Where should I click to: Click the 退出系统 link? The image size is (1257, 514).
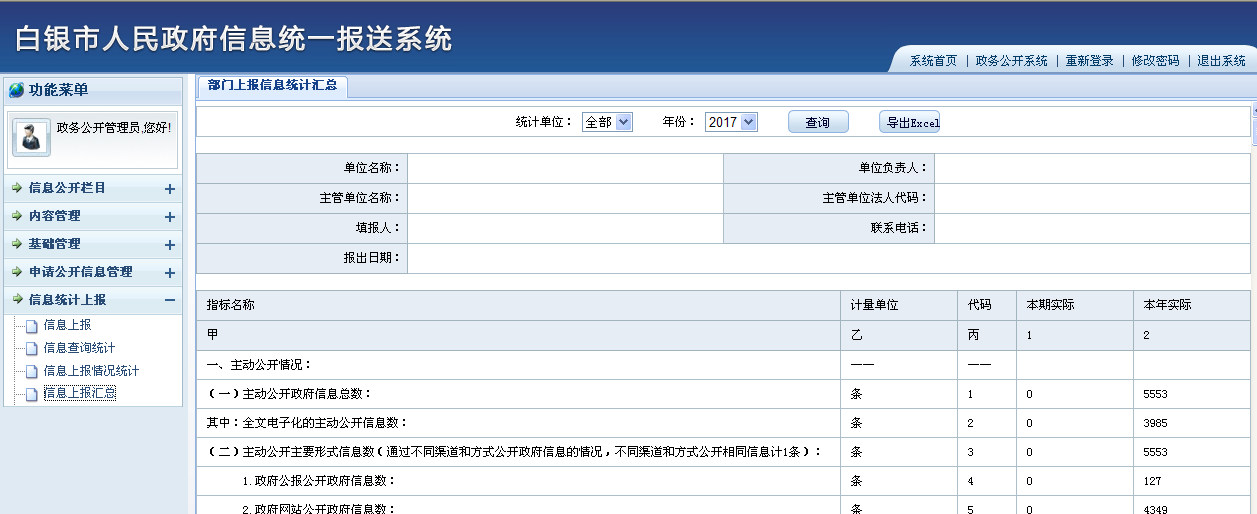pyautogui.click(x=1221, y=61)
